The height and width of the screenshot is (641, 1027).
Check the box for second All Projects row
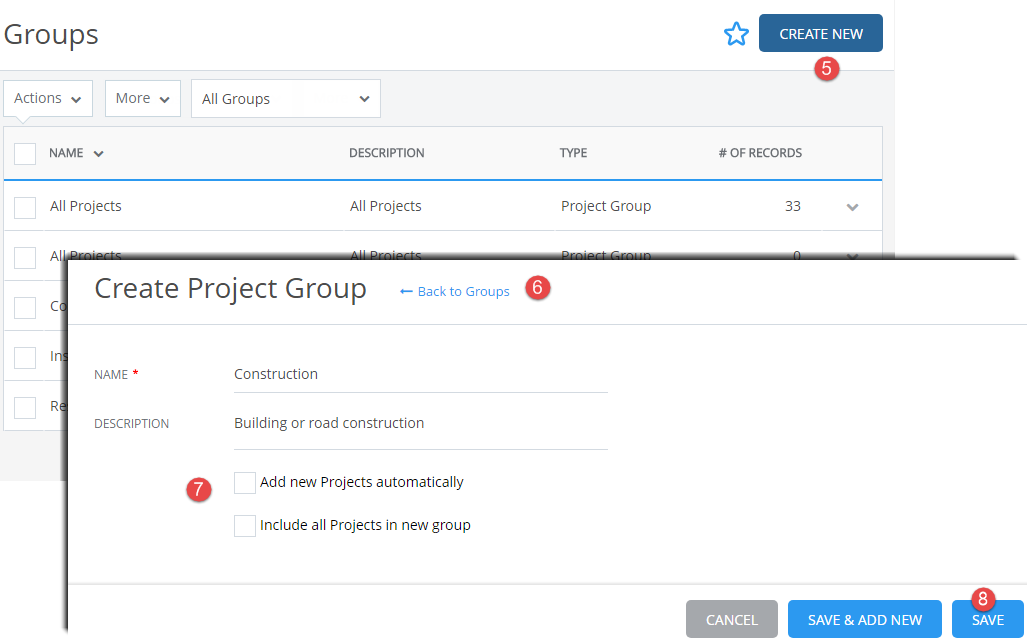pyautogui.click(x=25, y=257)
